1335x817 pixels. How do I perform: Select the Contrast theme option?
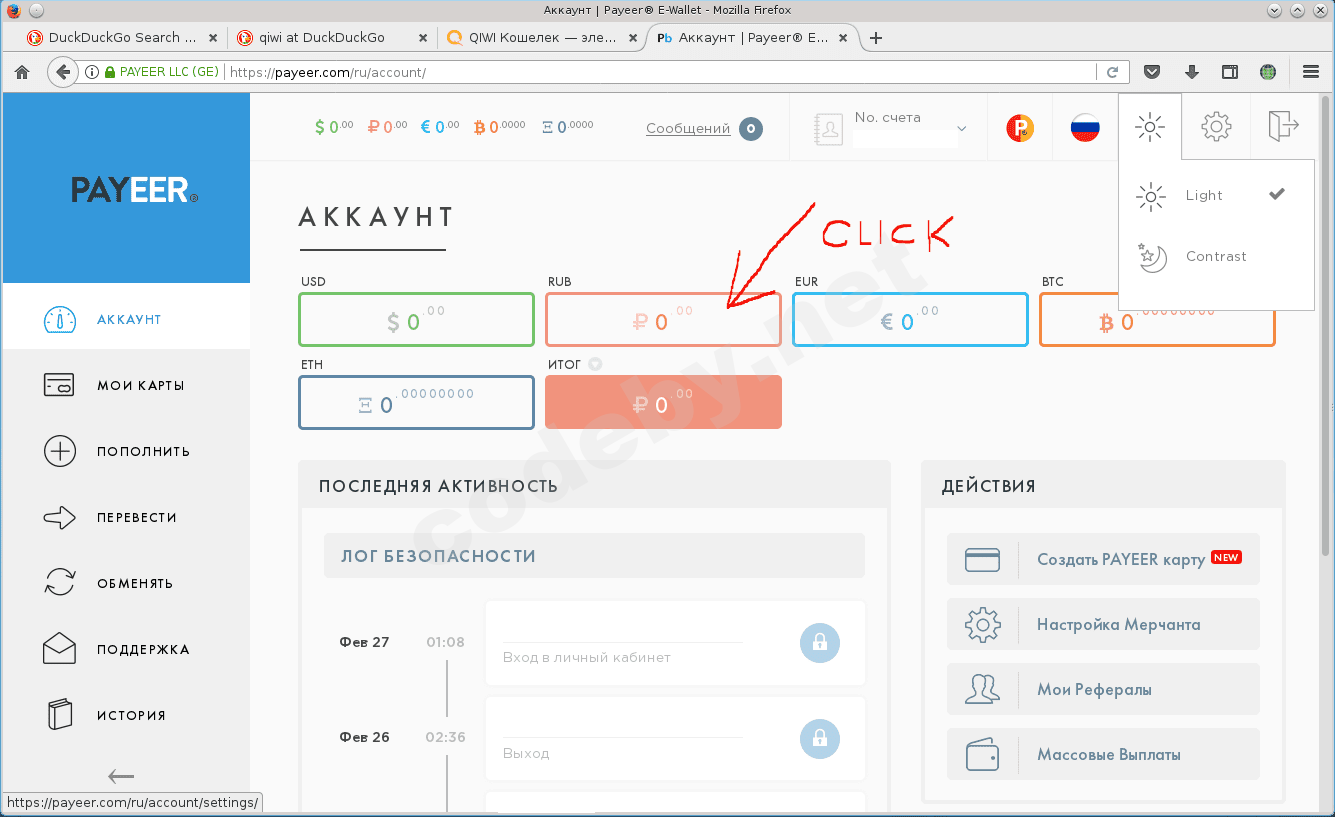click(x=1216, y=257)
